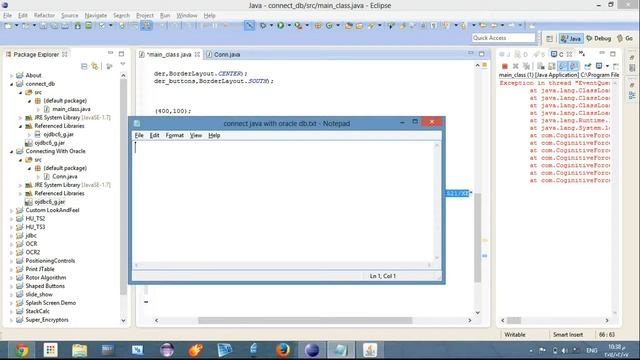
Task: Select the Java perspective button
Action: 571,38
